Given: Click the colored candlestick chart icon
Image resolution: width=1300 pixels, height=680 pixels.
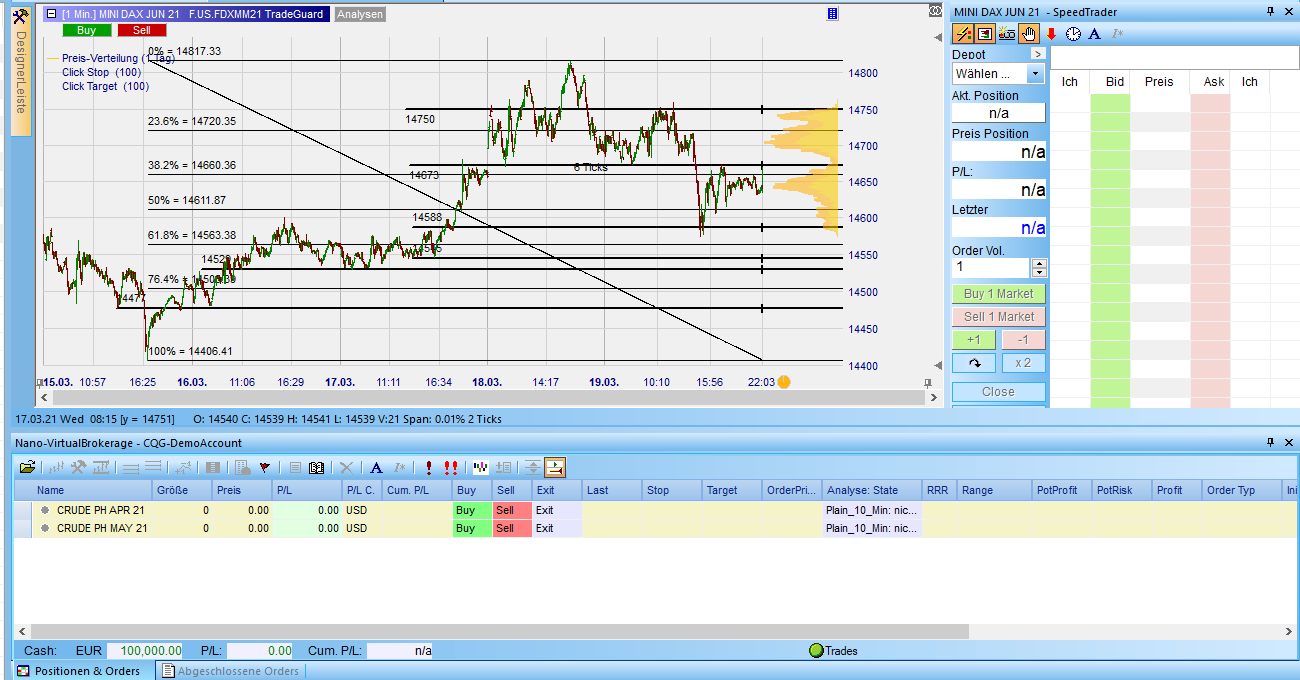Looking at the screenshot, I should click(x=481, y=467).
